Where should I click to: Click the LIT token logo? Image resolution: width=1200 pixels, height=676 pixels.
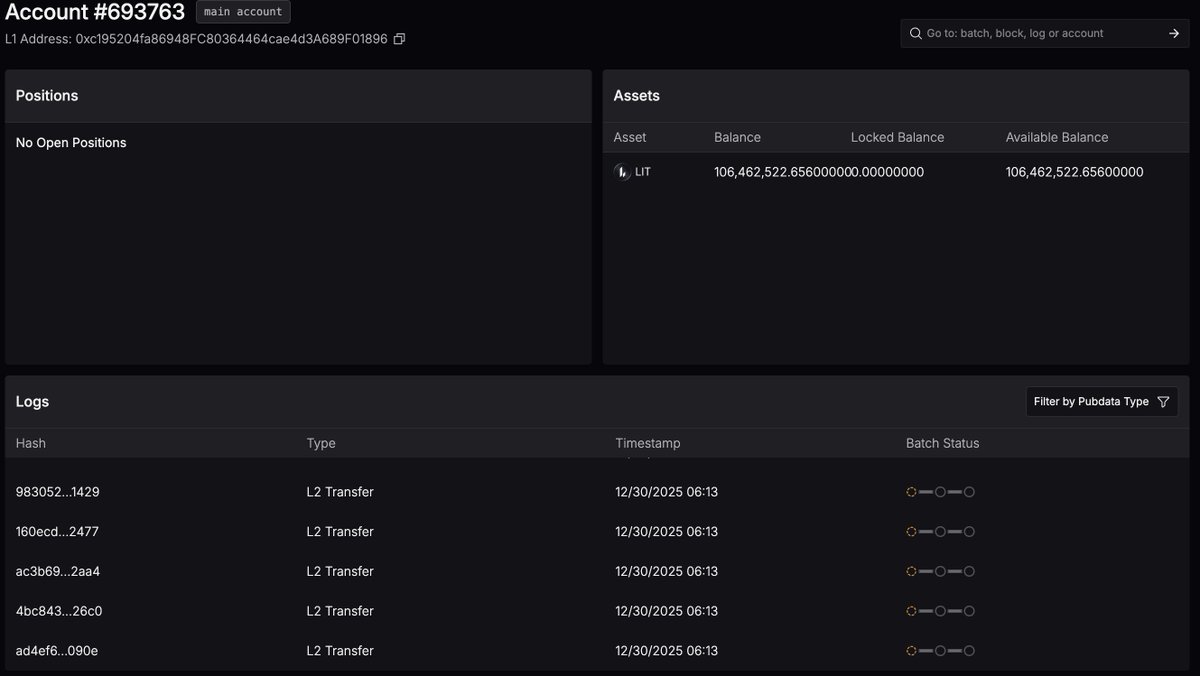(x=621, y=171)
